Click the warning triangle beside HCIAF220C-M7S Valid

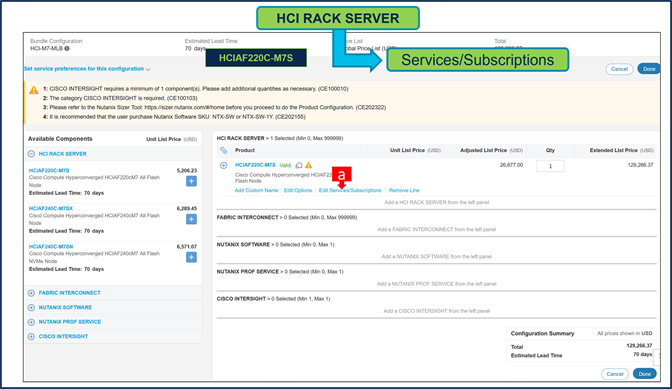(x=309, y=165)
